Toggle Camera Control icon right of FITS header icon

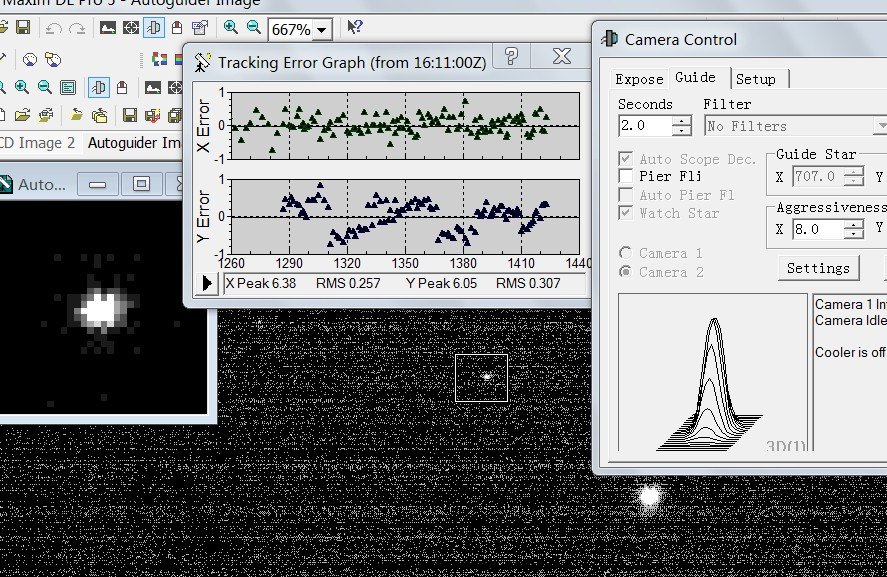(x=98, y=87)
